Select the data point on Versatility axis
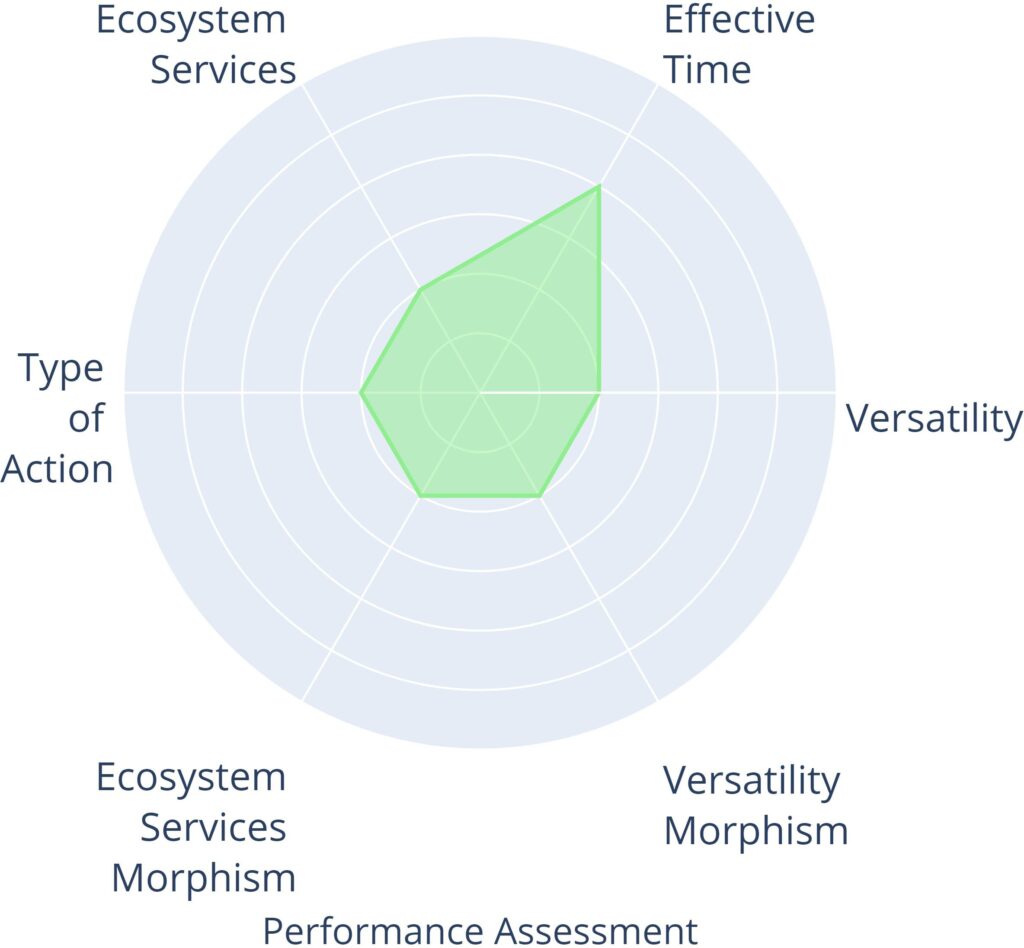Image resolution: width=1024 pixels, height=948 pixels. click(599, 392)
